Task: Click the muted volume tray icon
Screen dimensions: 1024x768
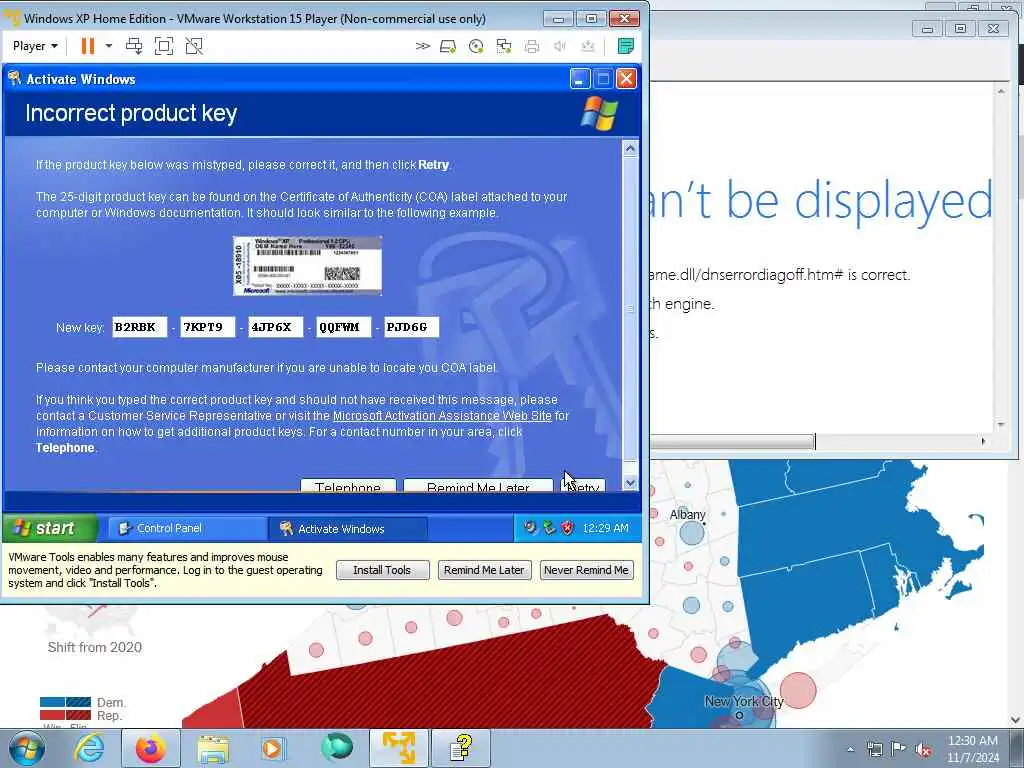Action: pyautogui.click(x=923, y=750)
